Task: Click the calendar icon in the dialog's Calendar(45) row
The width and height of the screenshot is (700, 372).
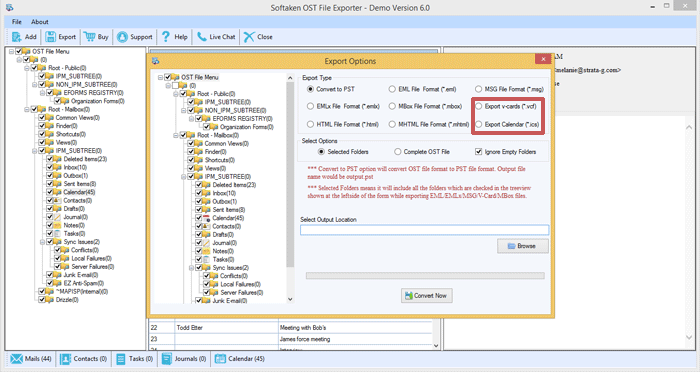Action: 207,218
